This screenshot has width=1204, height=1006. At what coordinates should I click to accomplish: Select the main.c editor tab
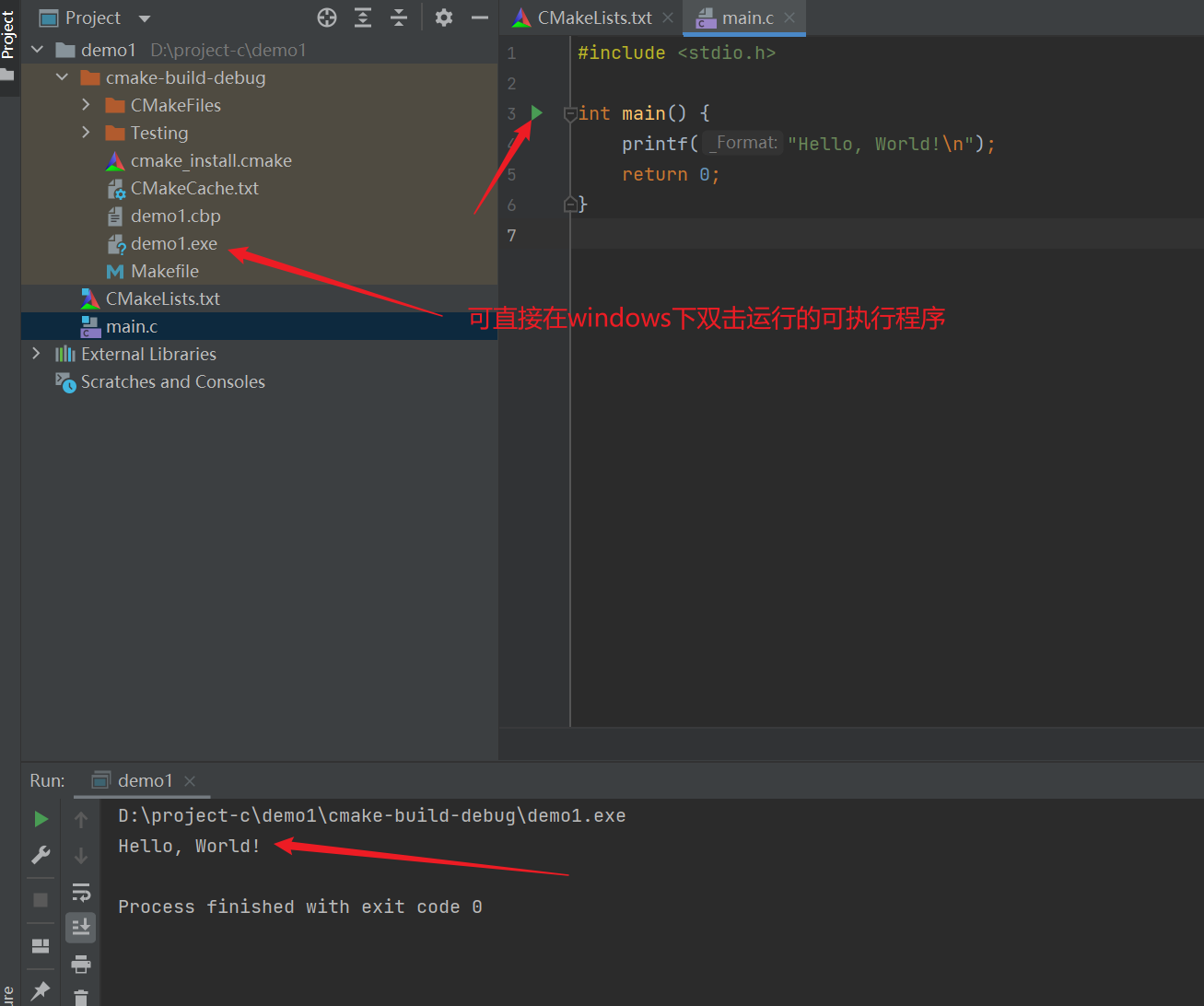[746, 18]
